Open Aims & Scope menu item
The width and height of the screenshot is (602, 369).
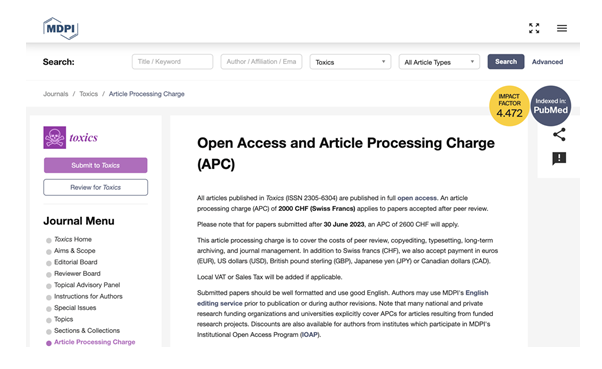tap(74, 251)
